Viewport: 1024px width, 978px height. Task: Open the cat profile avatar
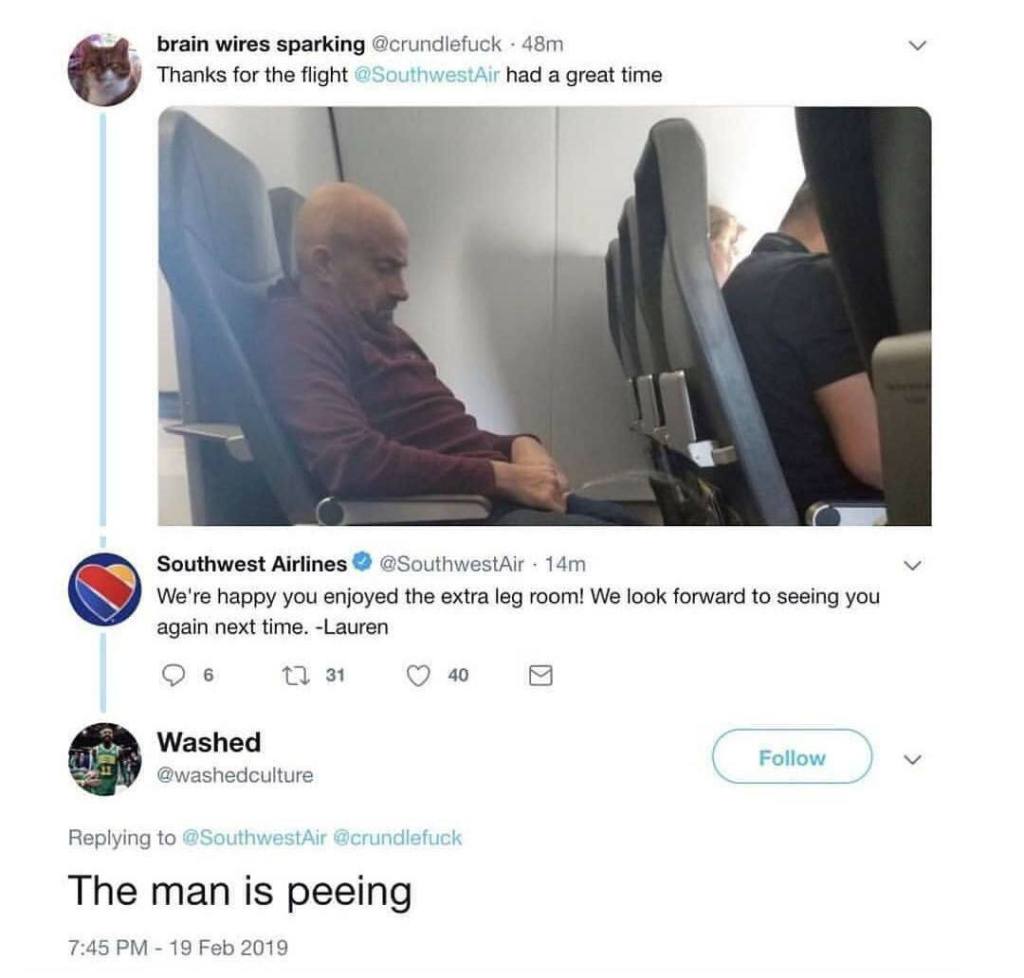(104, 70)
